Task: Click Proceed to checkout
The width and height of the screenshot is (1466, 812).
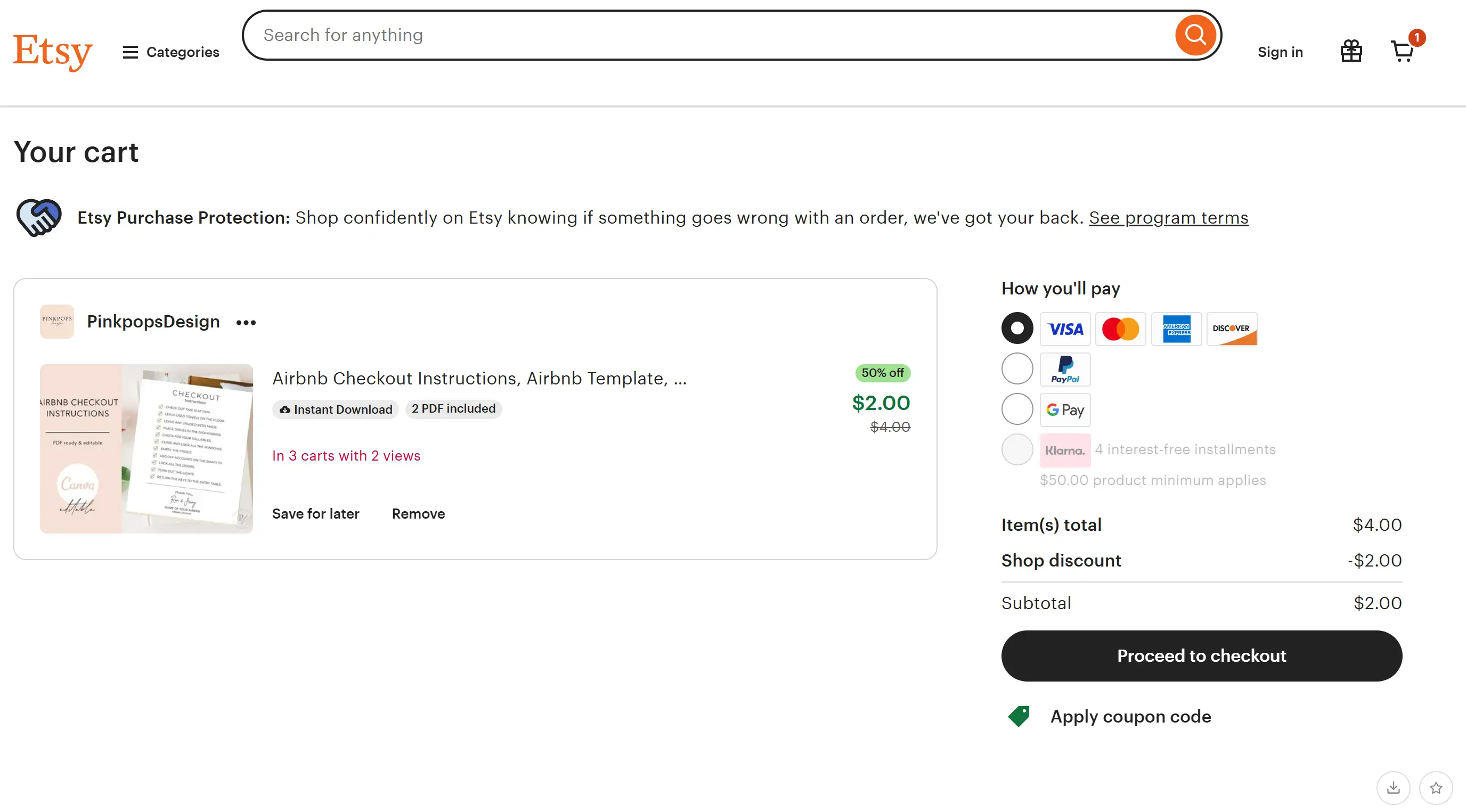Action: coord(1201,656)
